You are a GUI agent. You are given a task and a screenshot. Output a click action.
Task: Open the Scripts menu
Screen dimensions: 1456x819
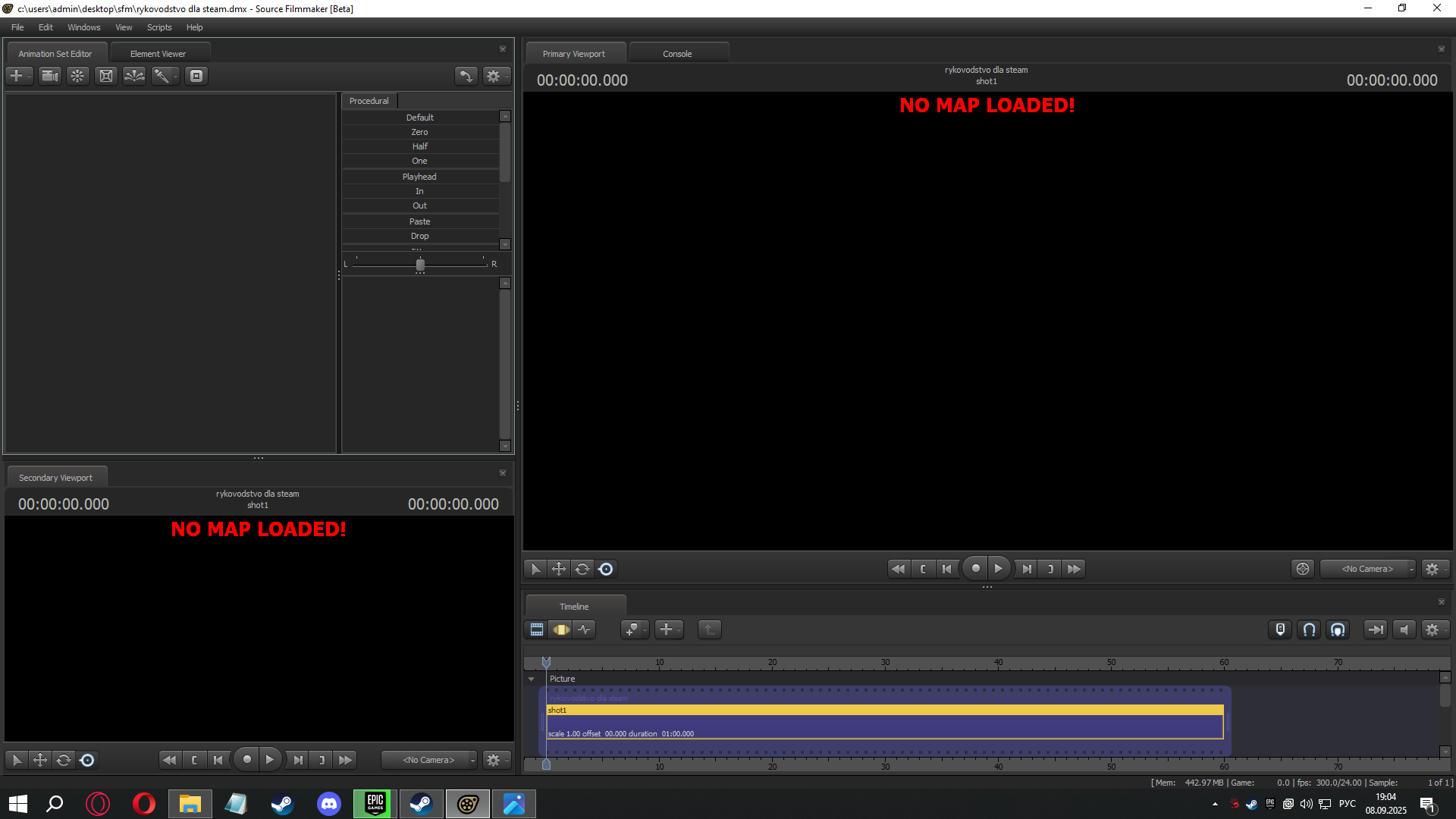(x=159, y=27)
